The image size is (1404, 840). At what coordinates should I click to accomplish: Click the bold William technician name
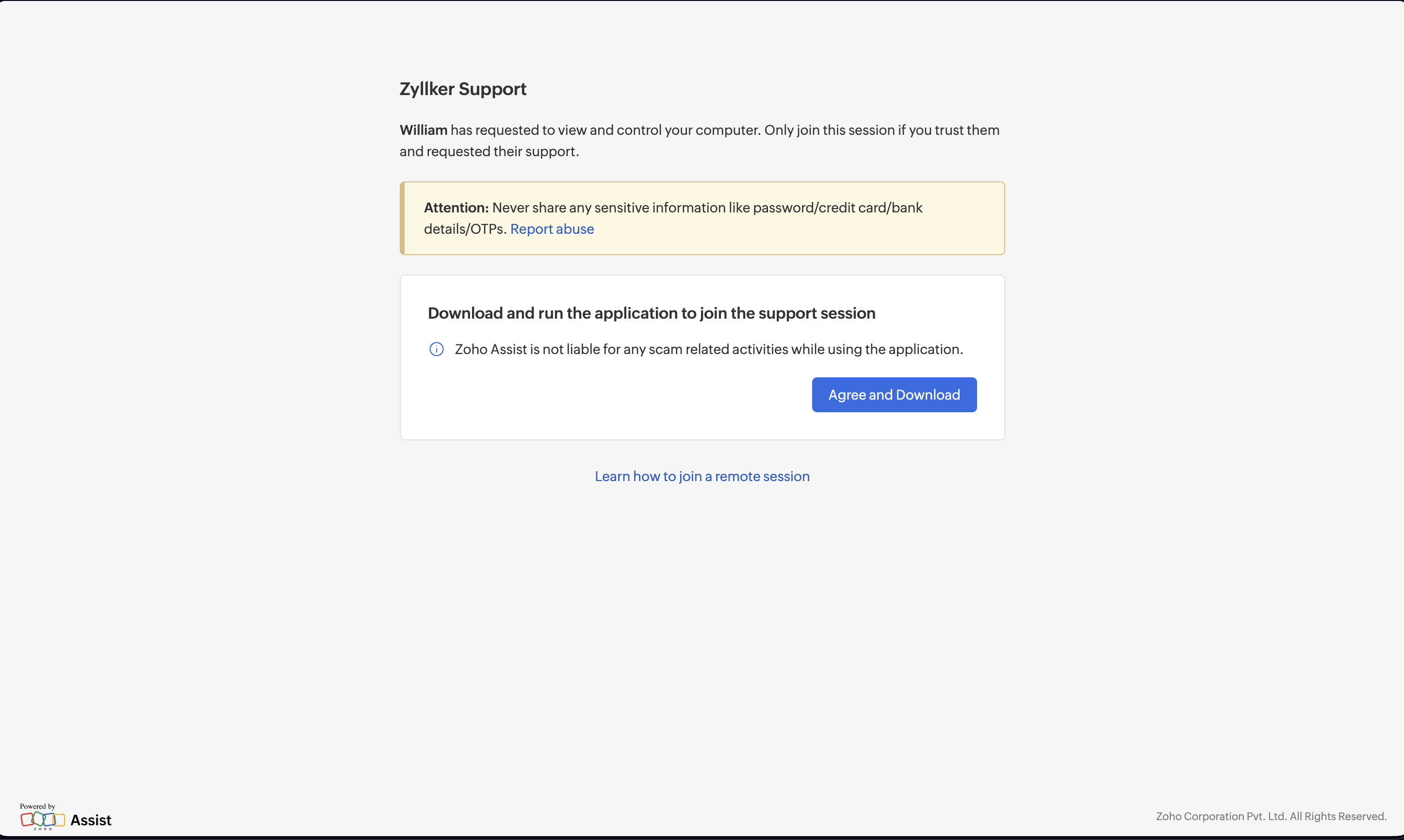(424, 130)
